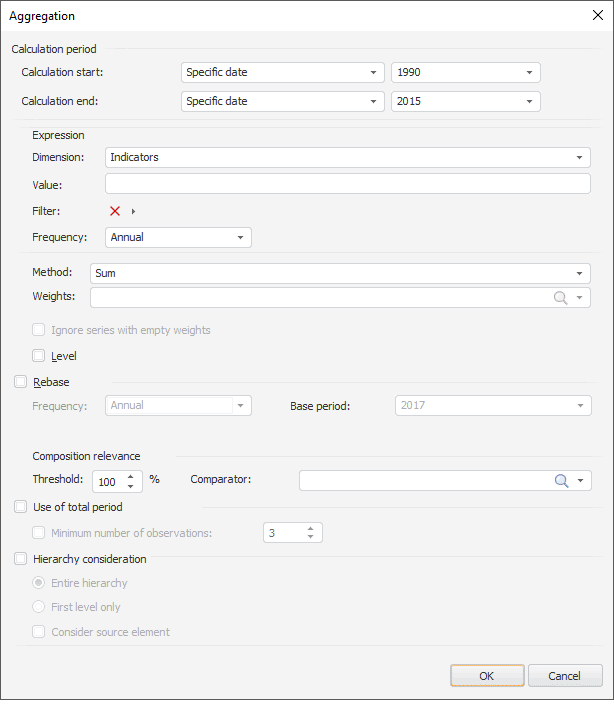This screenshot has width=614, height=710.
Task: Click the search icon in Weights field
Action: tap(561, 298)
